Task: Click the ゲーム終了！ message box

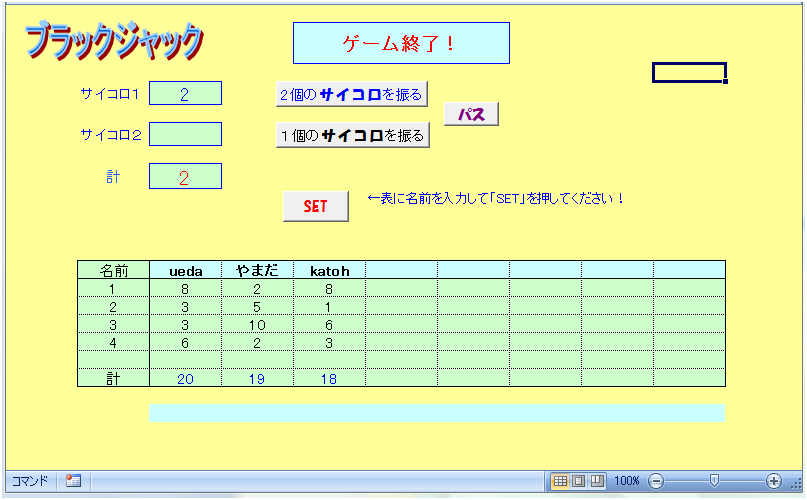Action: (x=401, y=43)
